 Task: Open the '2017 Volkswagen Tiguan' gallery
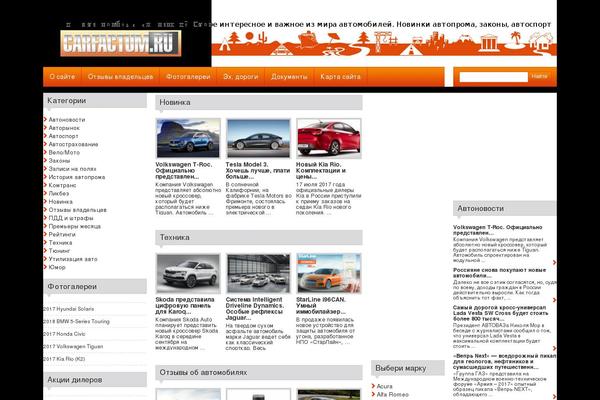[x=73, y=346]
